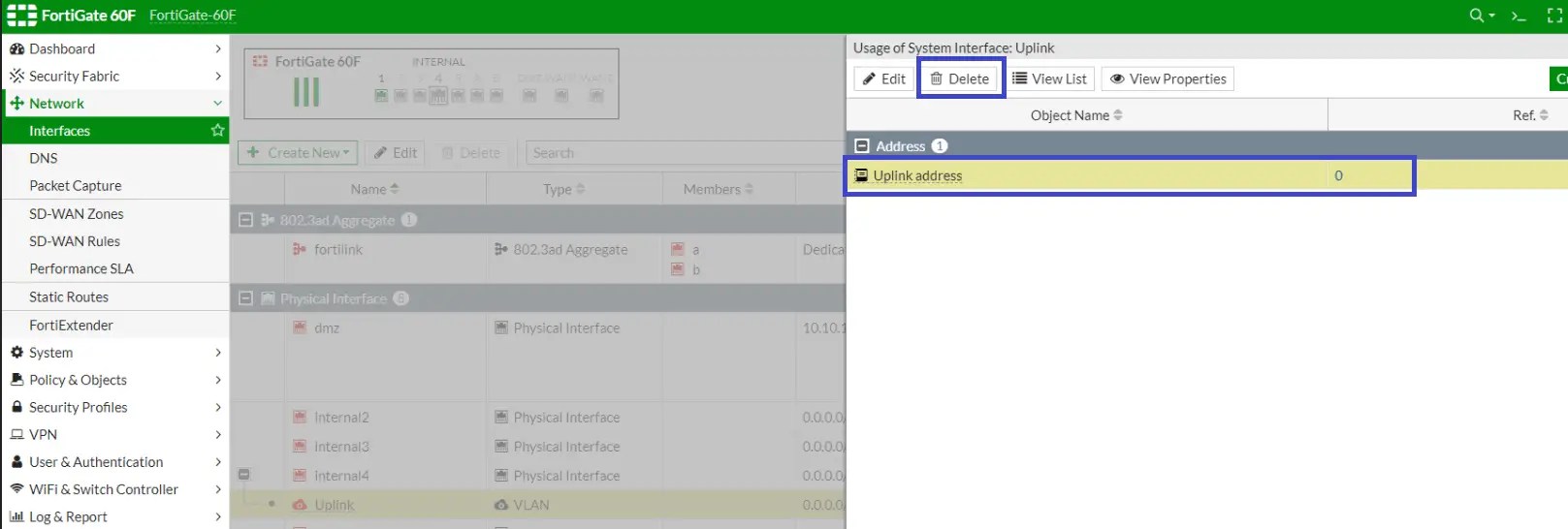Screen dimensions: 1568x529
Task: Click the Uplink address object icon
Action: 860,175
